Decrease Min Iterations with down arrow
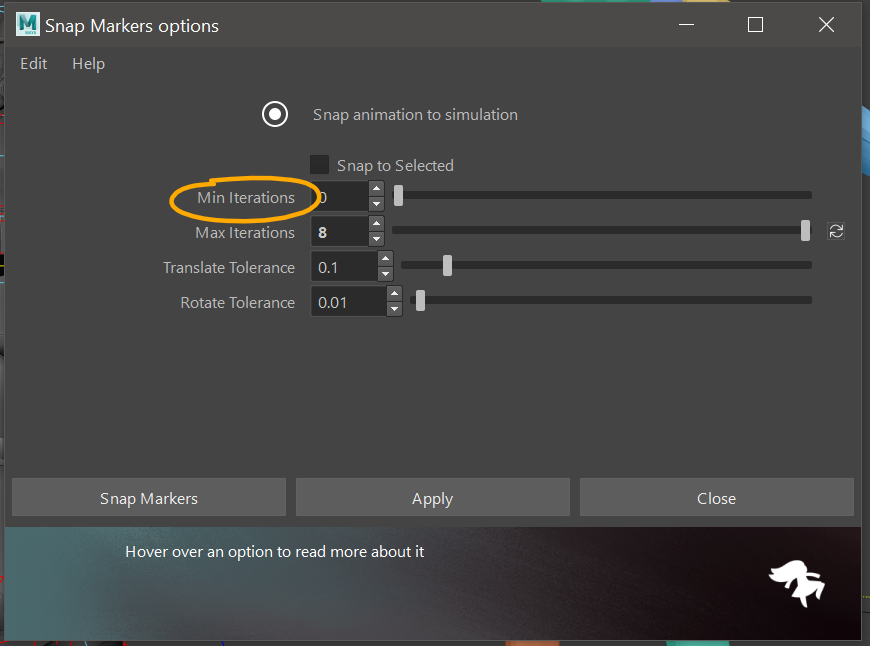 (376, 204)
